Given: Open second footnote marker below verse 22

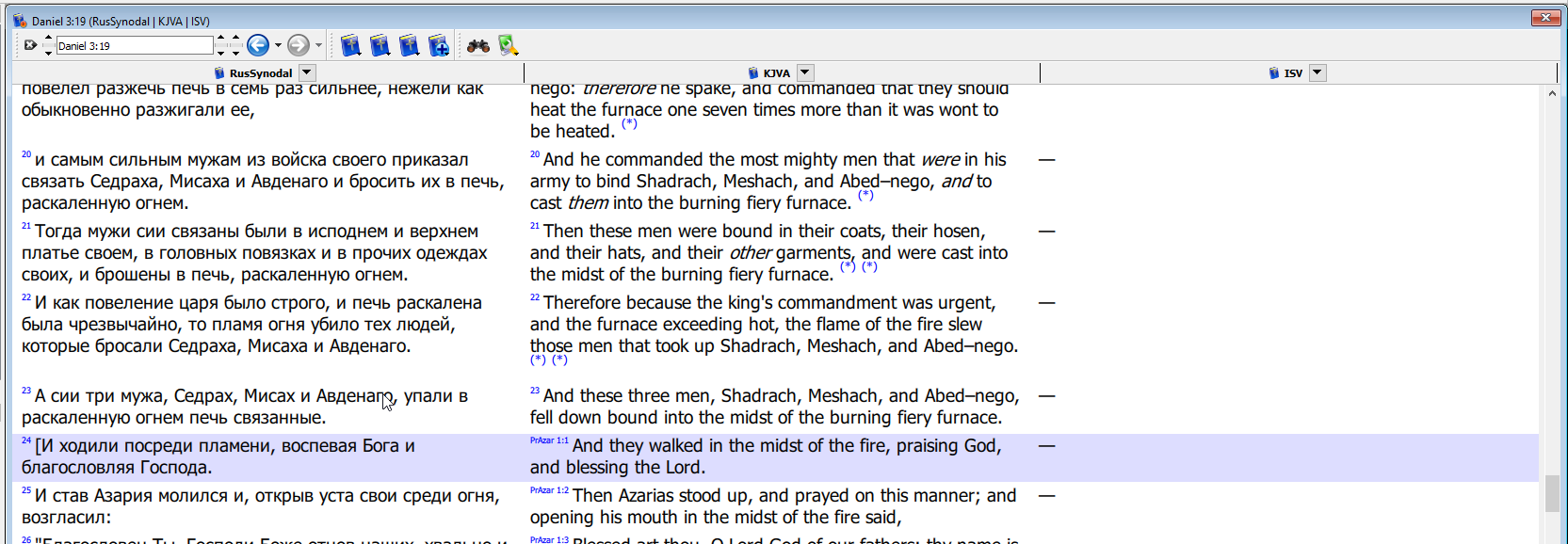Looking at the screenshot, I should (x=559, y=360).
